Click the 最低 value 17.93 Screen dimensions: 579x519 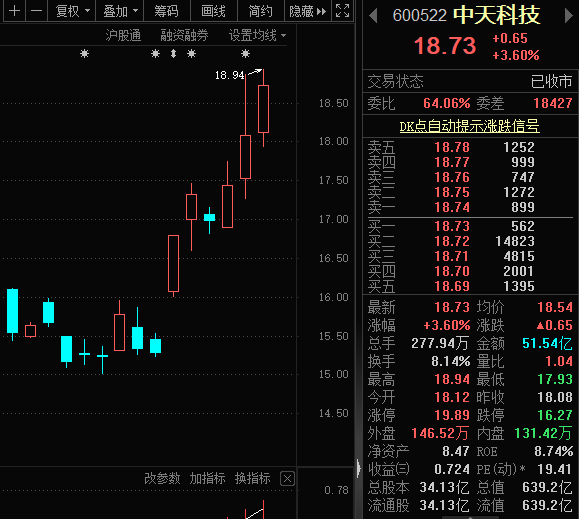pyautogui.click(x=555, y=379)
